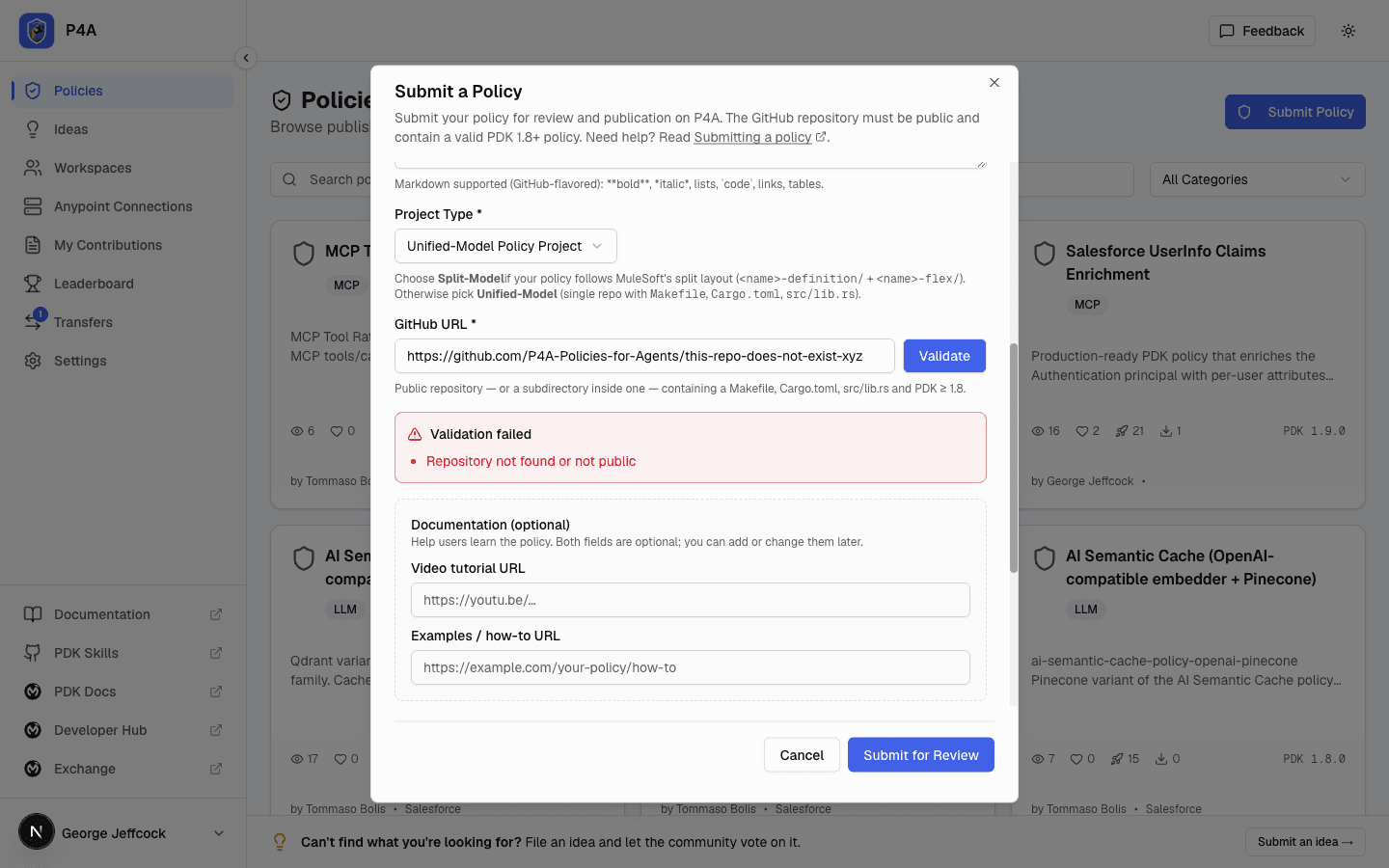Click the rocket icon showing 21
The width and height of the screenshot is (1389, 868).
(x=1122, y=431)
